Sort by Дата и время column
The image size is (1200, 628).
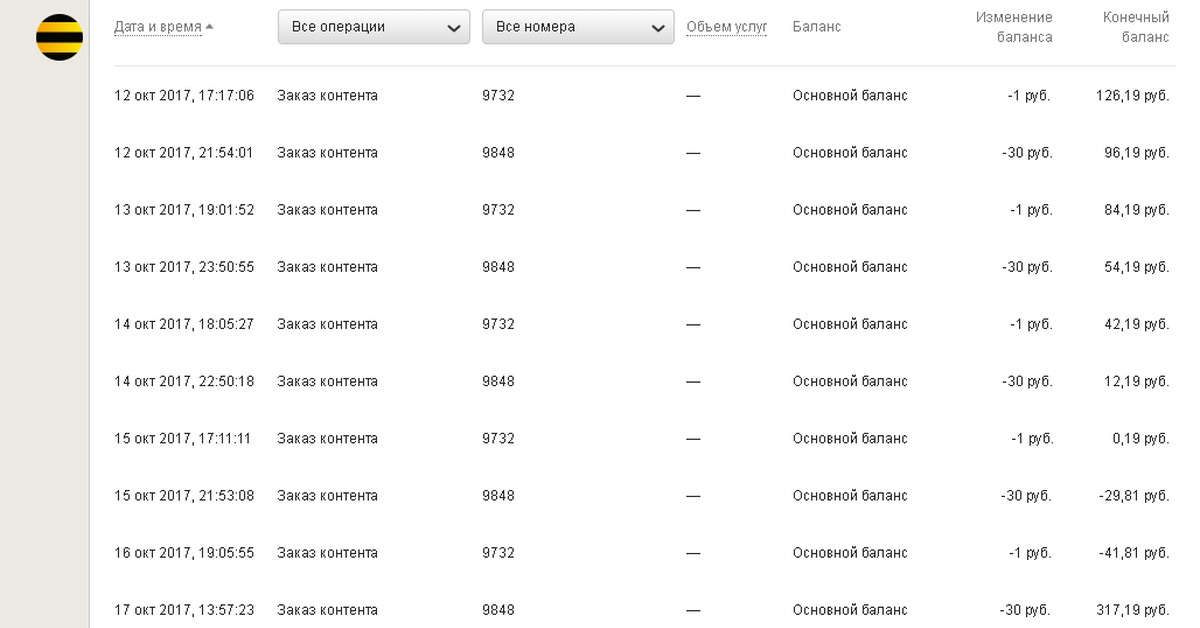(158, 27)
